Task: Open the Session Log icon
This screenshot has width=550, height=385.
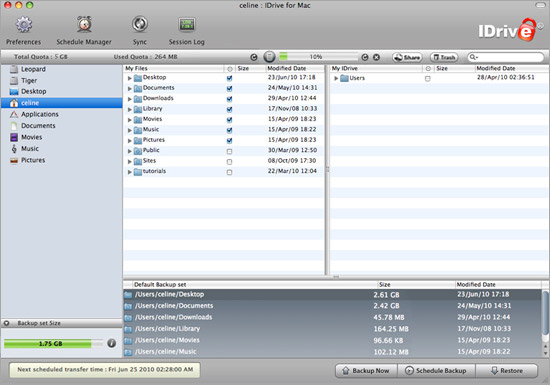Action: [x=187, y=24]
